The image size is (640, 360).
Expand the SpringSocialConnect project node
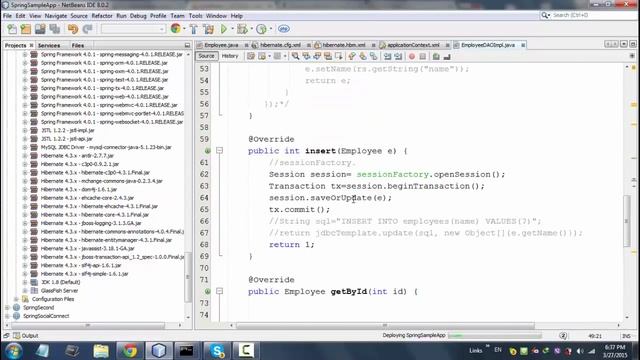[7, 316]
